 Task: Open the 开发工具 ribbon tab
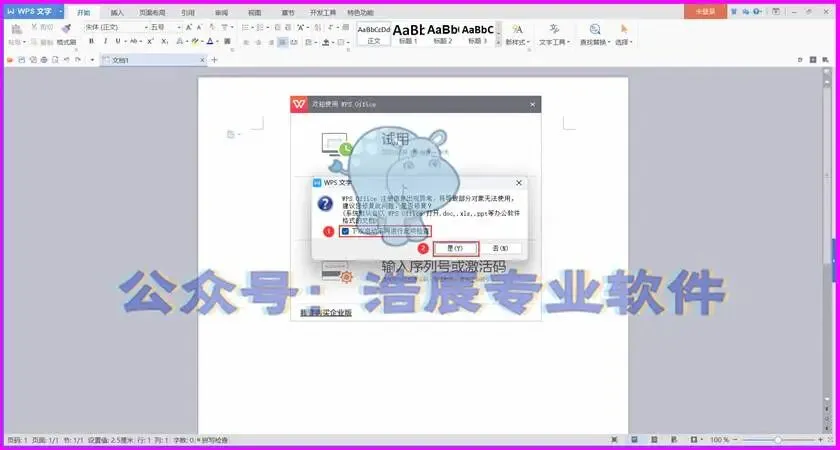tap(323, 12)
